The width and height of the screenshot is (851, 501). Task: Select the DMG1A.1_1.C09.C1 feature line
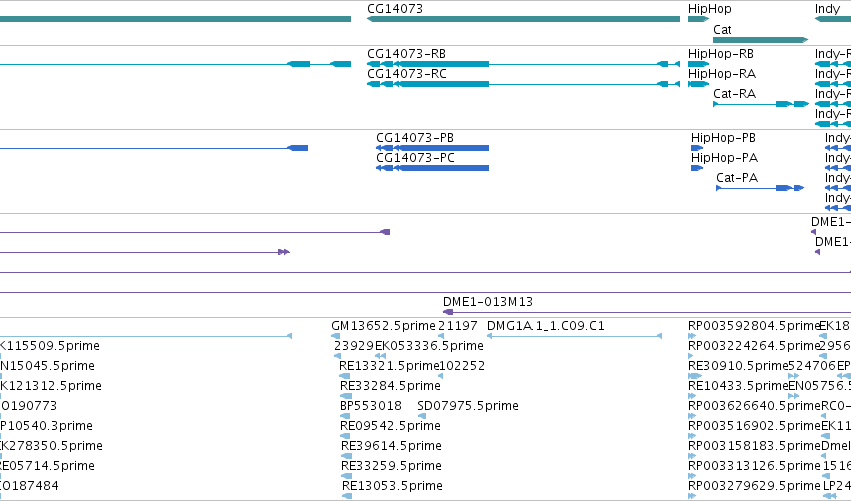[574, 337]
